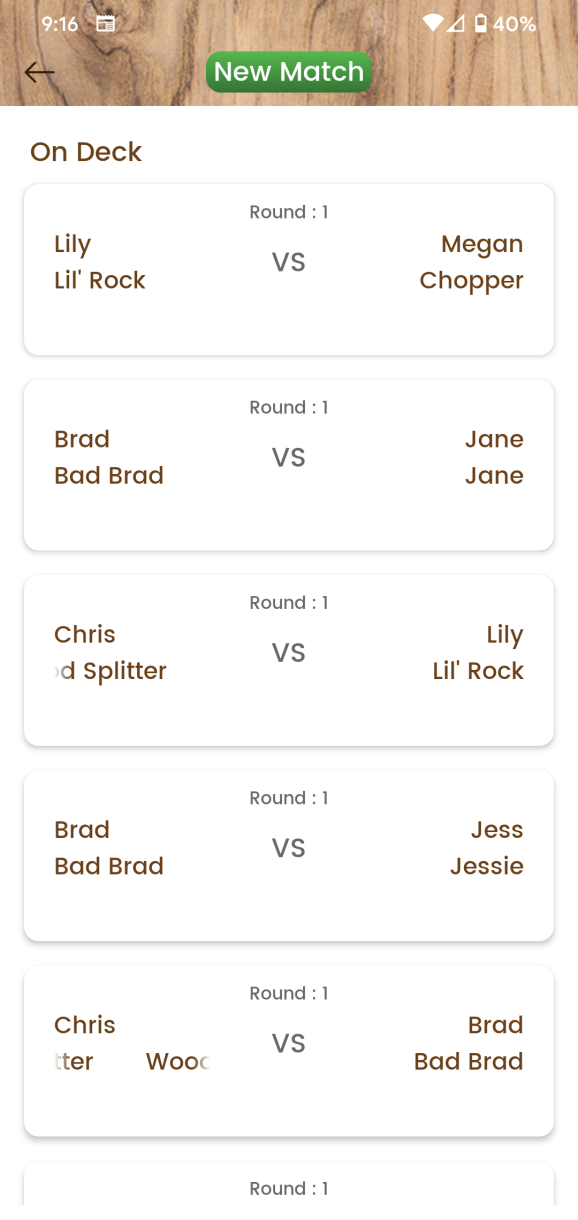The image size is (578, 1220).
Task: Open the Brad vs Jane match card
Action: 289,464
